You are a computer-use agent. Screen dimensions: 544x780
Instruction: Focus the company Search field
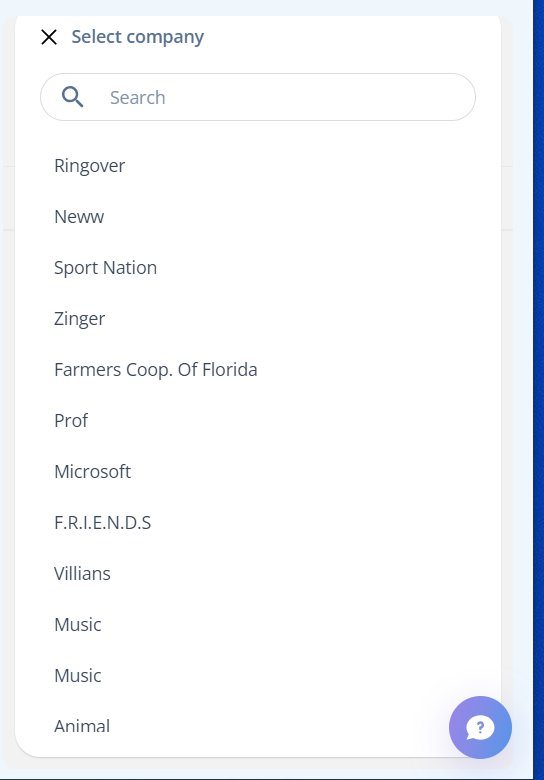pyautogui.click(x=258, y=97)
